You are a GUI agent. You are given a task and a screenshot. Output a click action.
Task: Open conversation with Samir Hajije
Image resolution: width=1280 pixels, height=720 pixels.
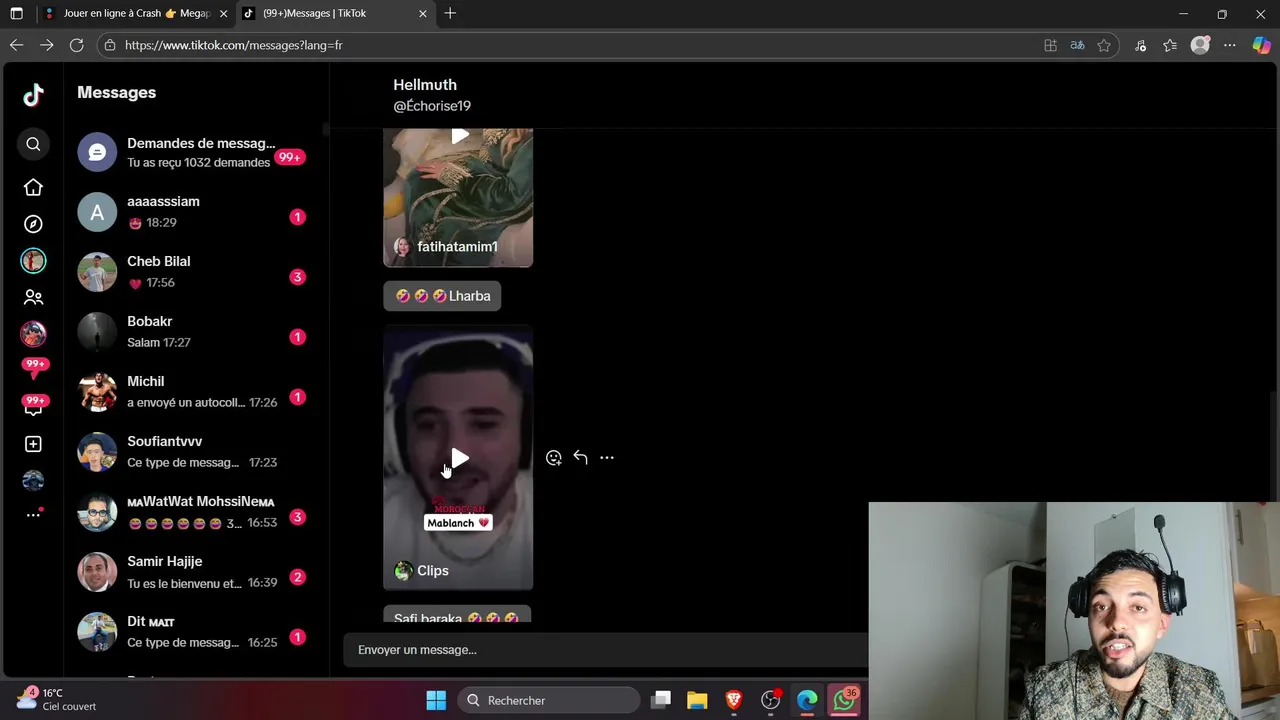193,572
